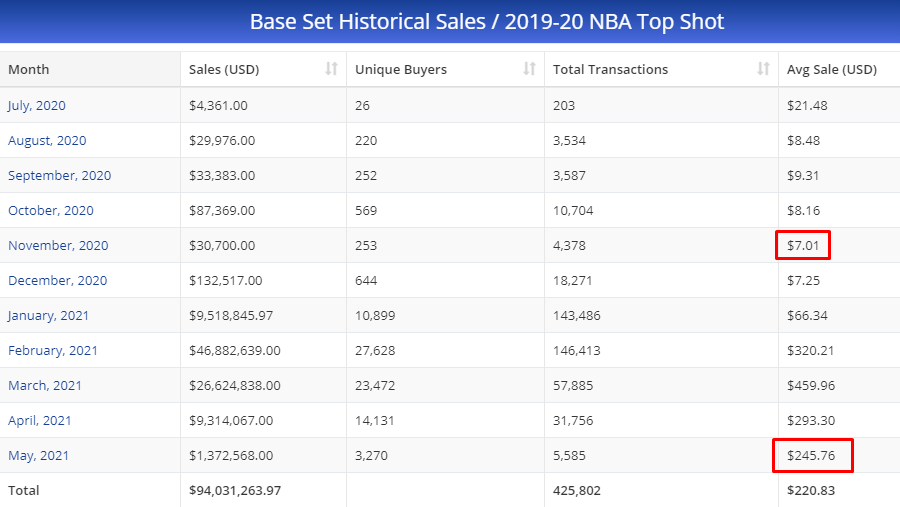This screenshot has width=900, height=507.
Task: Select transactions value 3,534
Action: coord(569,141)
